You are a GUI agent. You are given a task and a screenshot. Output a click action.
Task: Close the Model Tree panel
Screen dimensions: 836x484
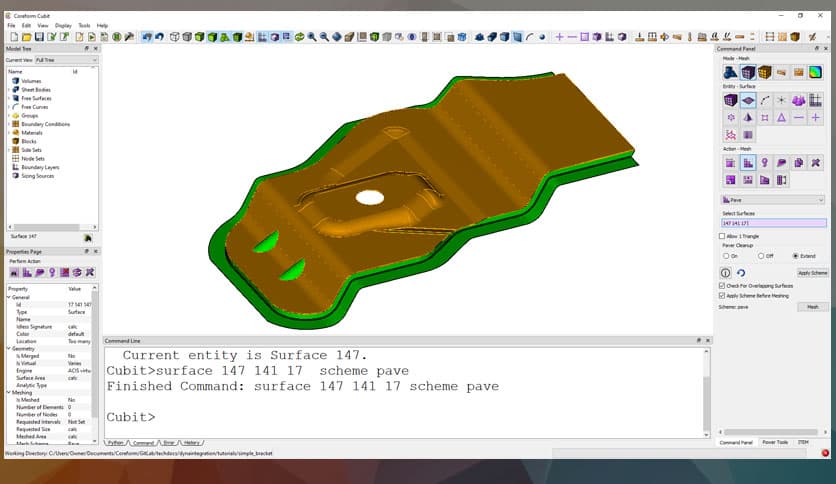pos(95,49)
